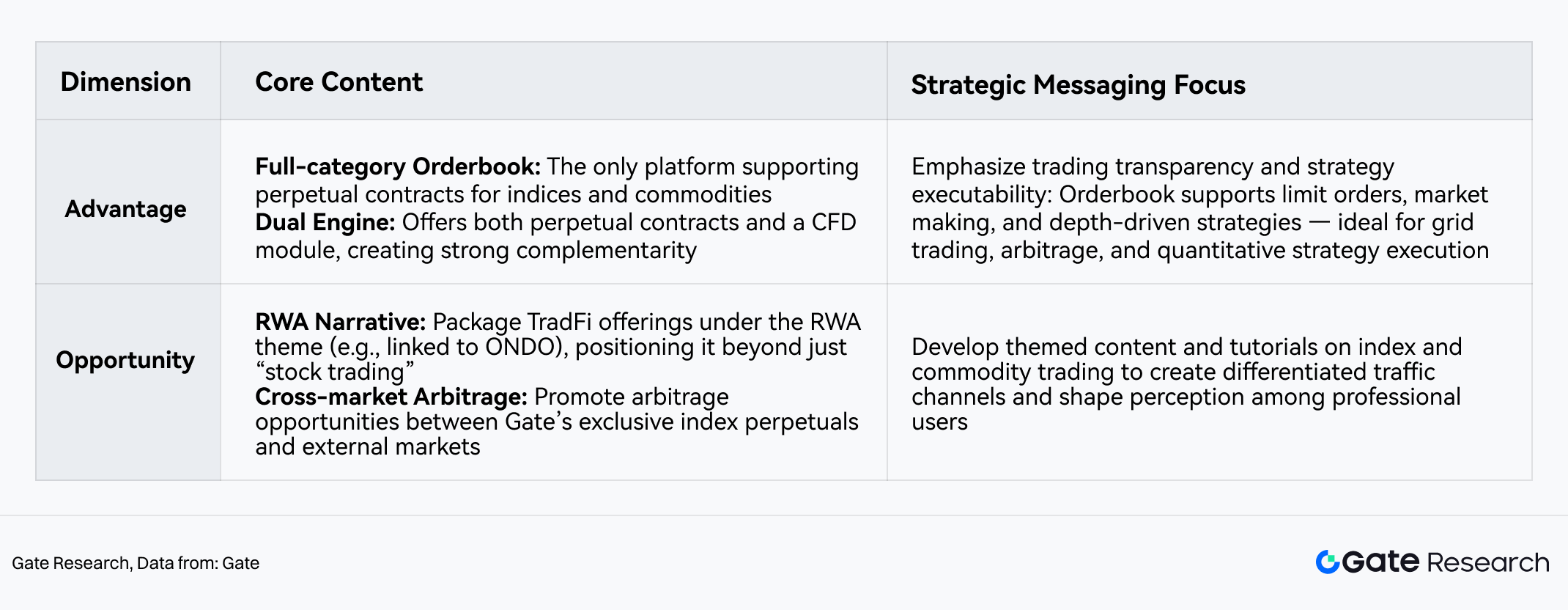Viewport: 1568px width, 610px height.
Task: Click the bold RWA Narrative label
Action: coord(340,322)
